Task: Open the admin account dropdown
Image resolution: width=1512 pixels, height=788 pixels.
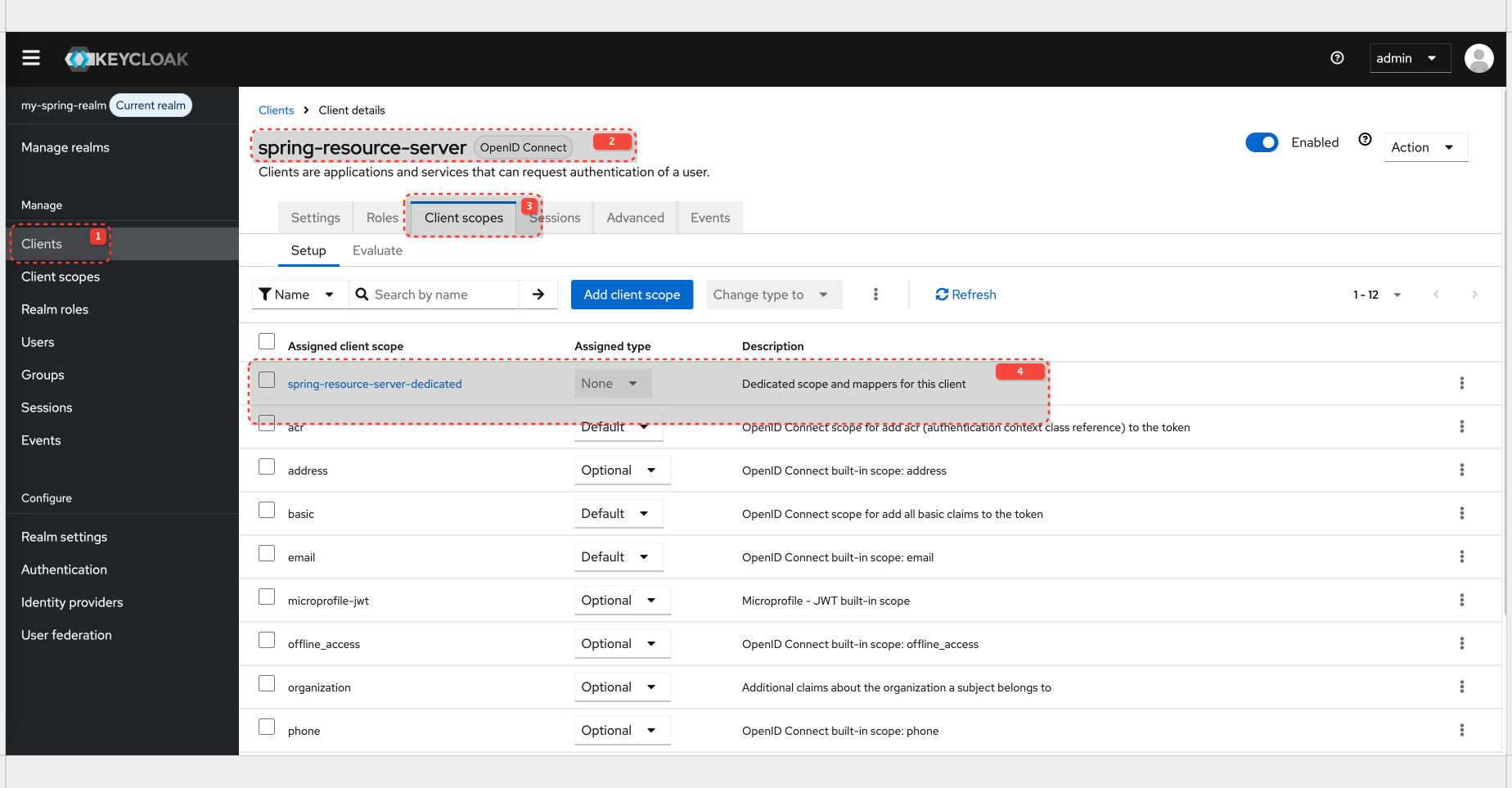Action: (x=1409, y=58)
